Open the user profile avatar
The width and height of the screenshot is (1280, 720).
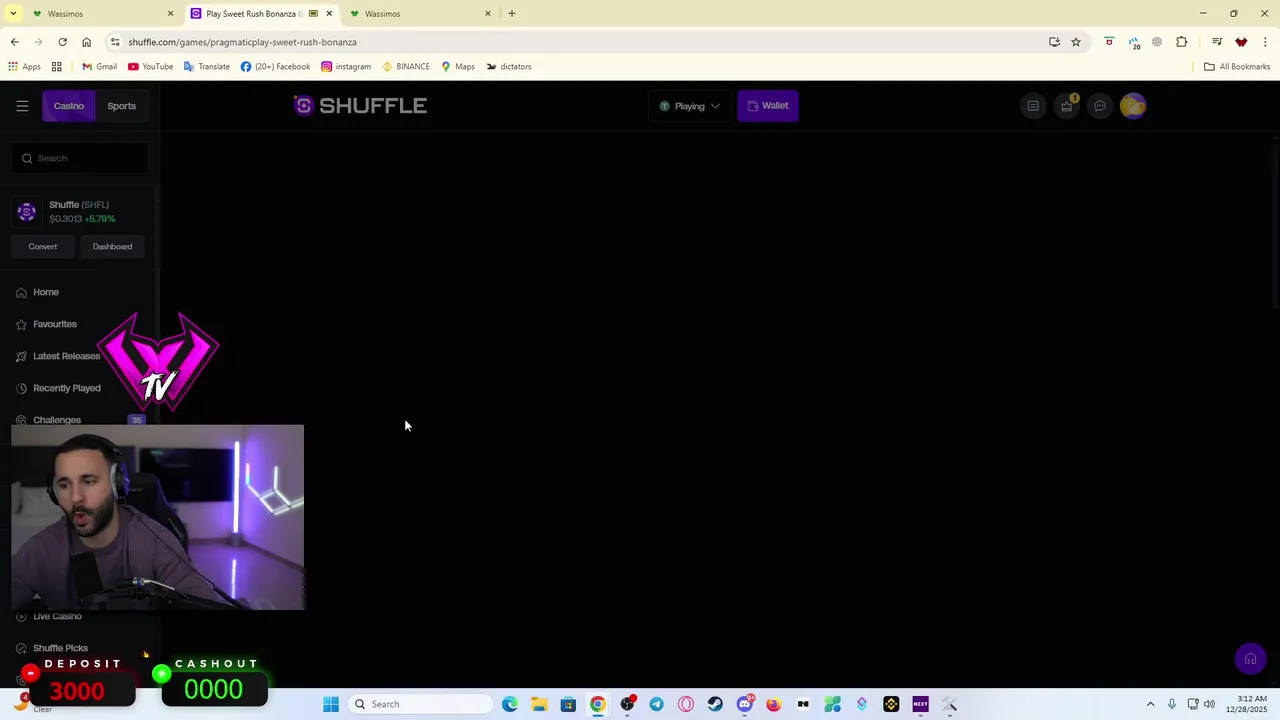[1133, 106]
